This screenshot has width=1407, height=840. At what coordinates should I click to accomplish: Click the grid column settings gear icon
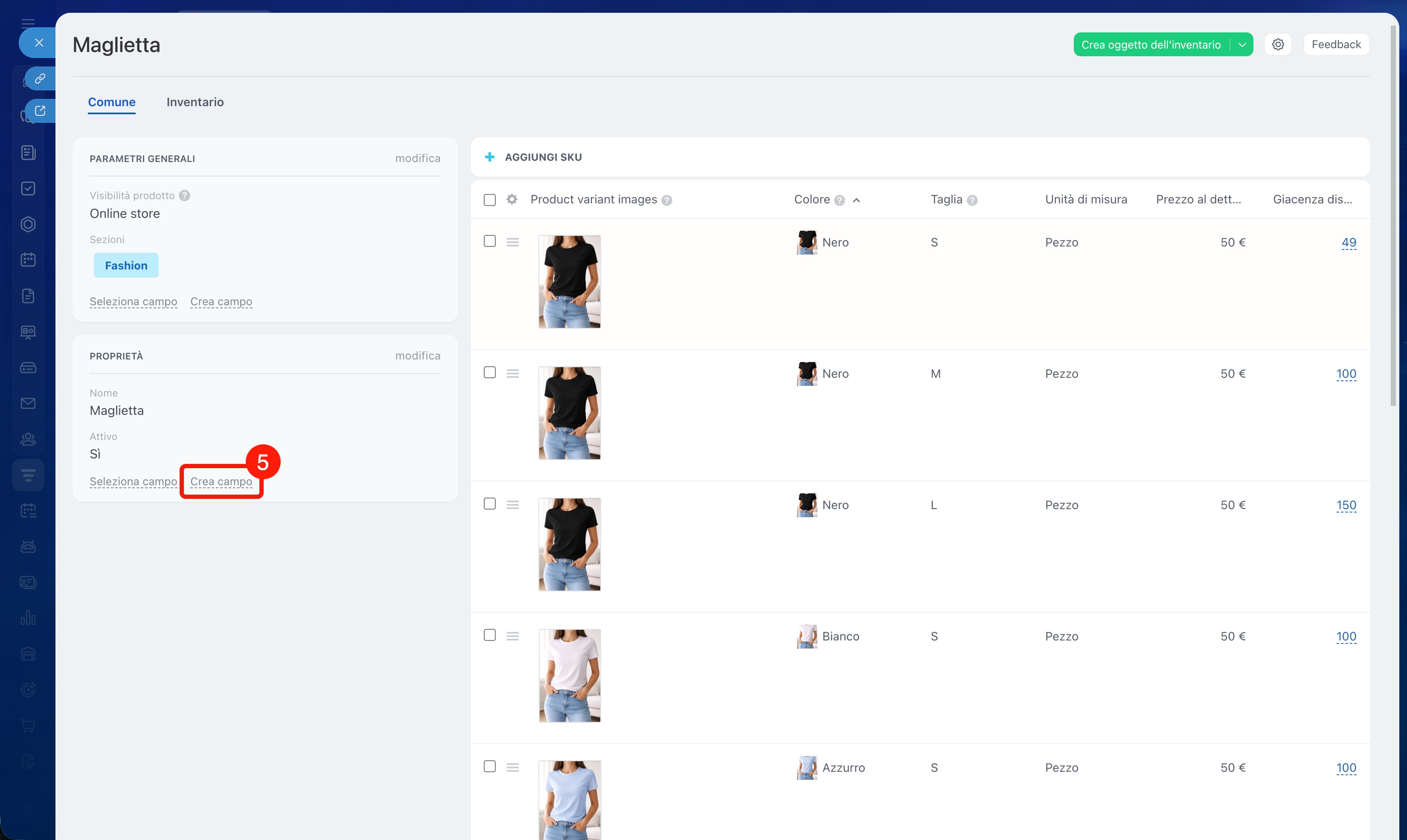coord(512,199)
